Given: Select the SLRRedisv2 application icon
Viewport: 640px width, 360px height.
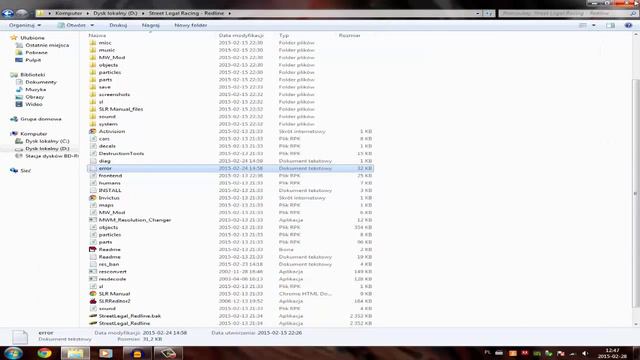Looking at the screenshot, I should pos(93,301).
